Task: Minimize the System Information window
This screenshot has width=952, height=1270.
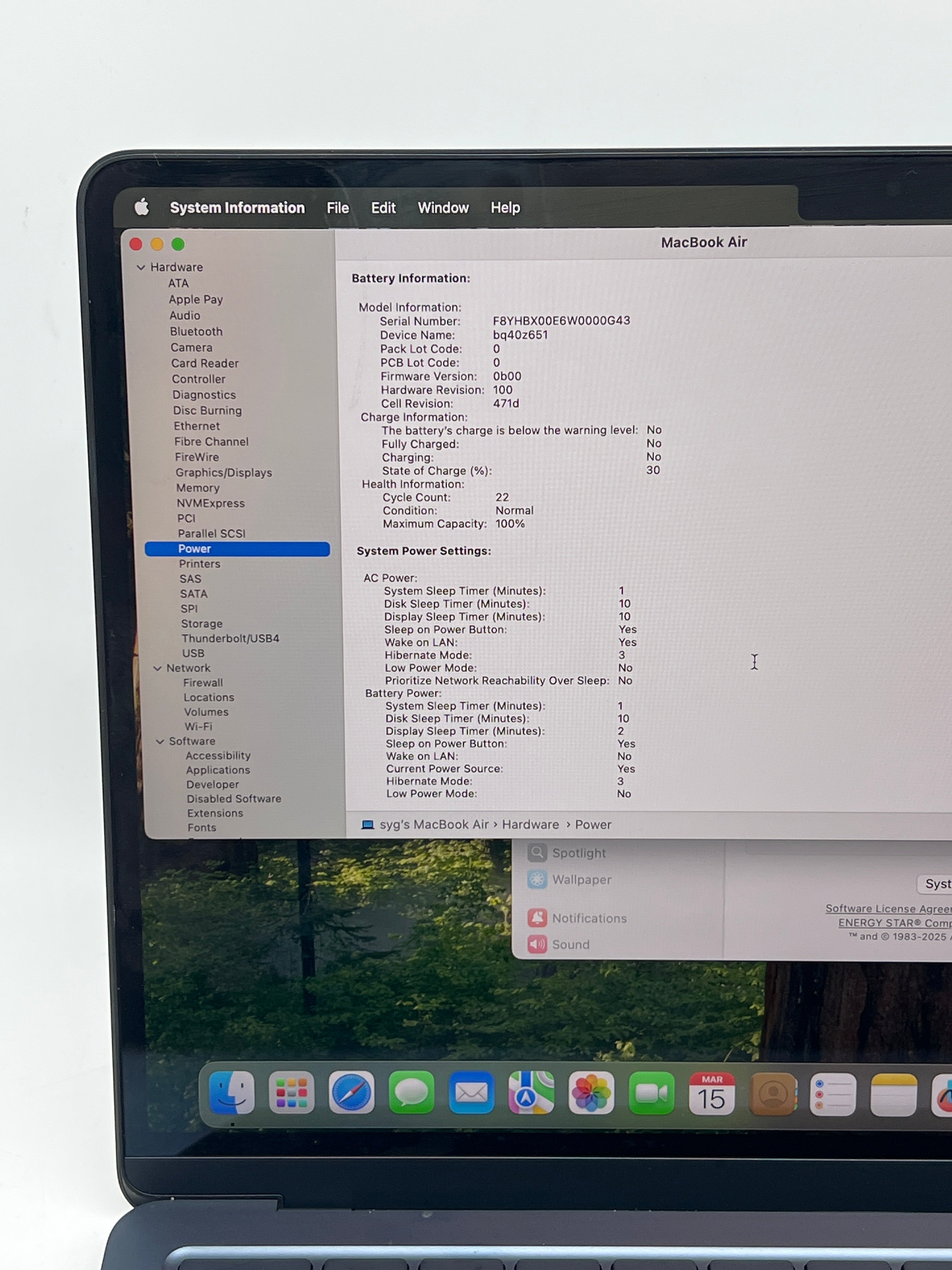Action: point(157,244)
